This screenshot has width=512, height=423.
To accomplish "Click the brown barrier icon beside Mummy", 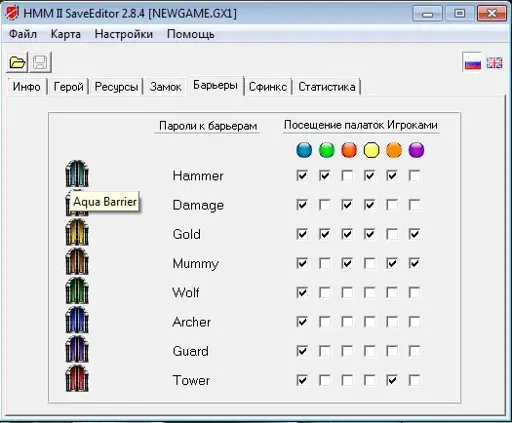I will 77,261.
